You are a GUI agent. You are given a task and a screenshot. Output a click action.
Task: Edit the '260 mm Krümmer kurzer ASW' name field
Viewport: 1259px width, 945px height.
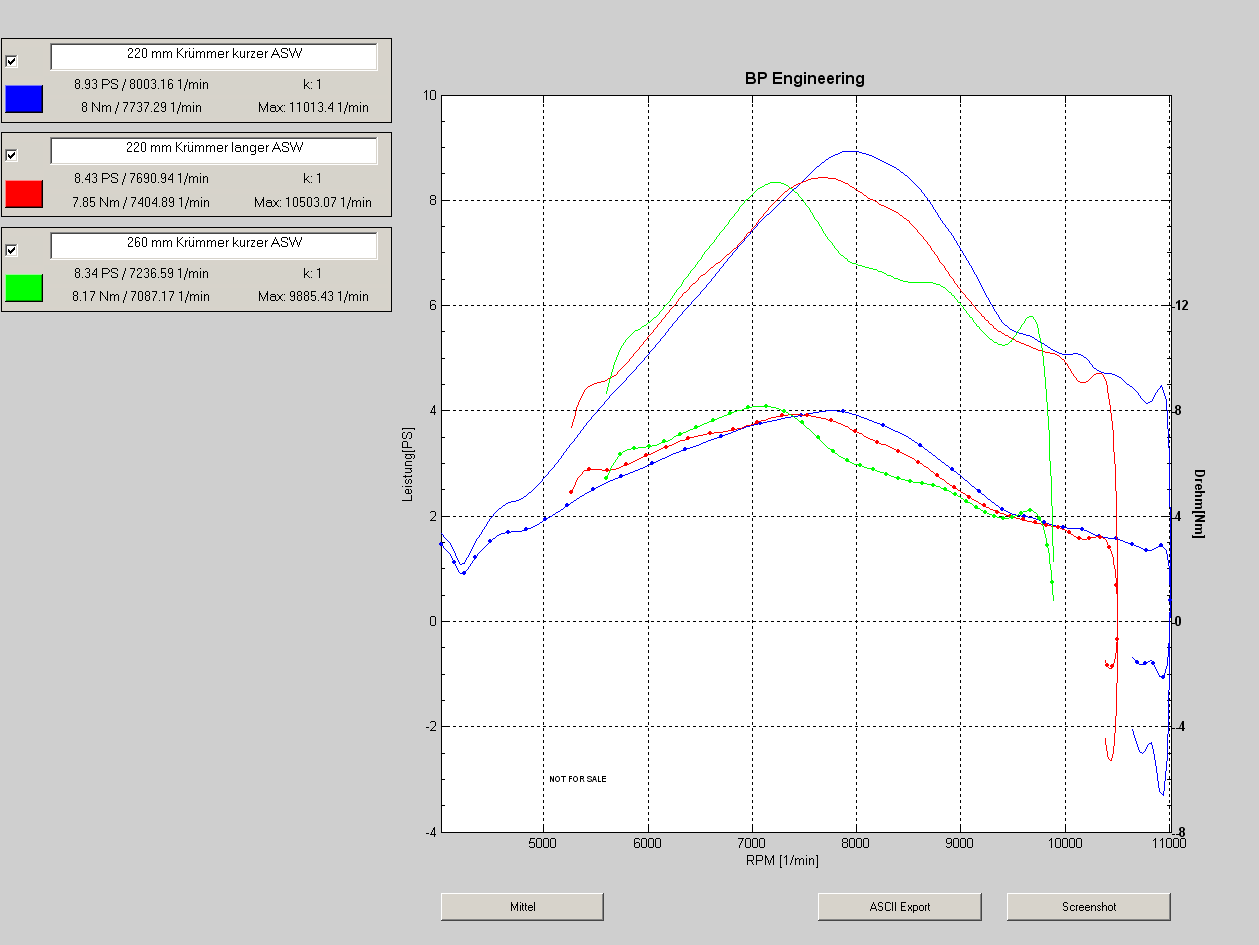tap(214, 245)
